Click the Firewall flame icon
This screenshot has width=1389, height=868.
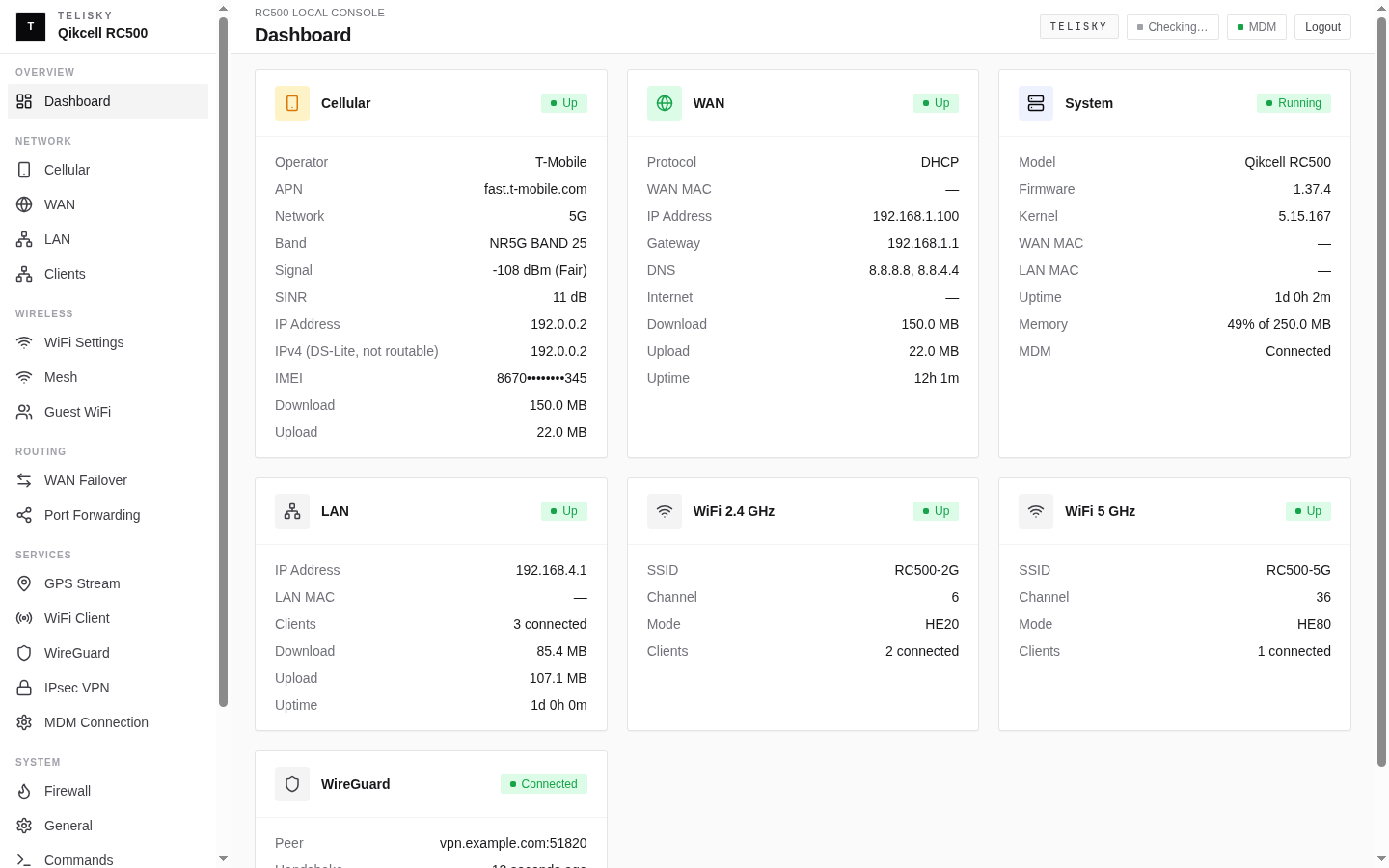tap(24, 791)
